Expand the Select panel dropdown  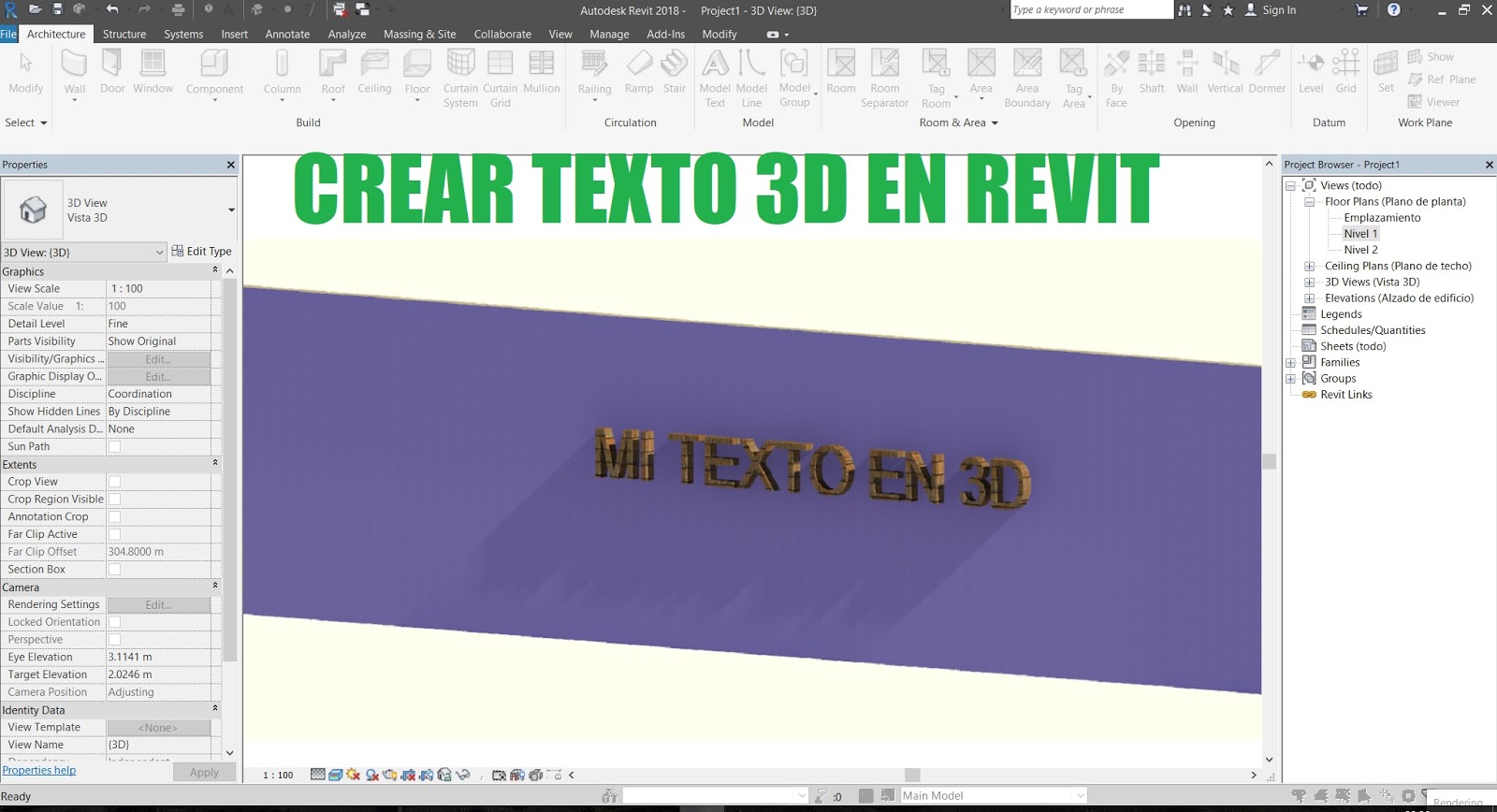click(x=26, y=123)
